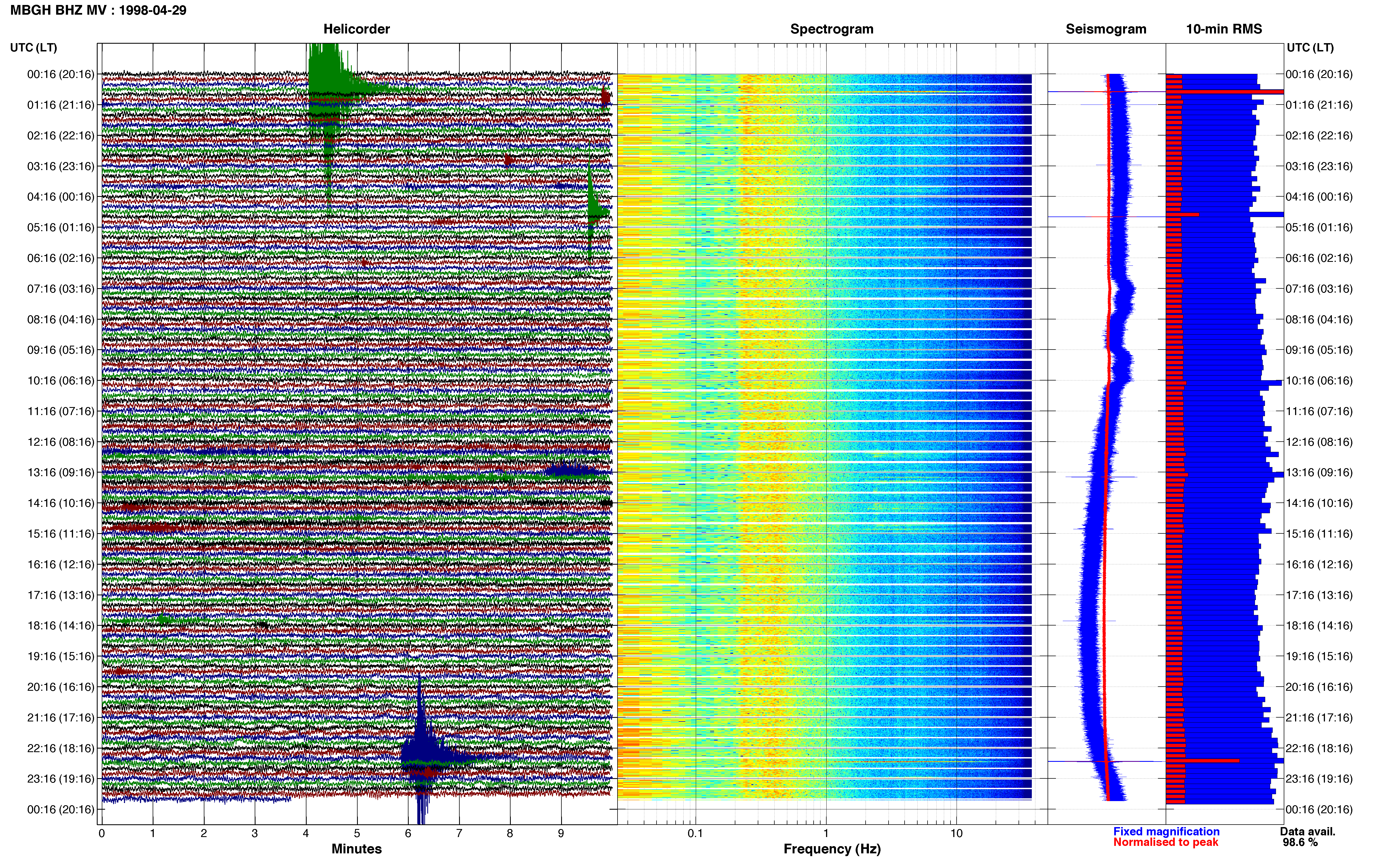Click the '10' frequency tick label
Image resolution: width=1388 pixels, height=868 pixels.
coord(956,833)
